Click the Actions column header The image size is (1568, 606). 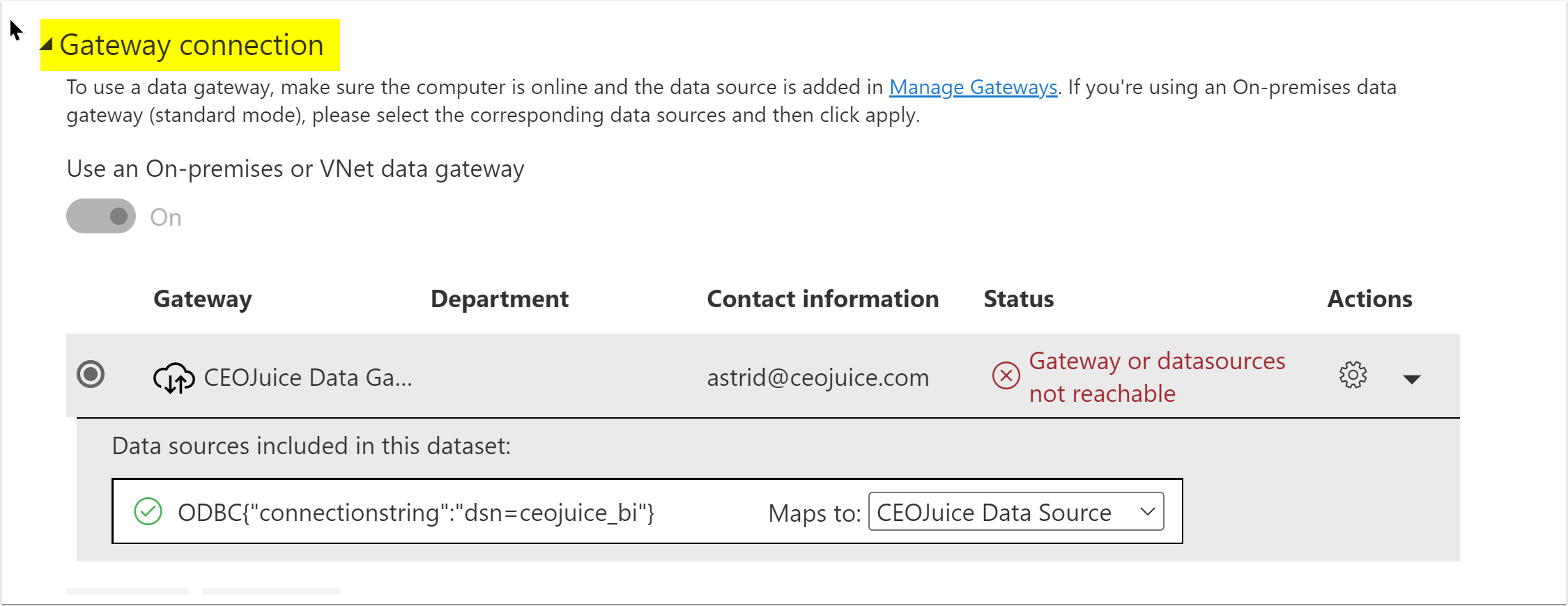[1369, 299]
